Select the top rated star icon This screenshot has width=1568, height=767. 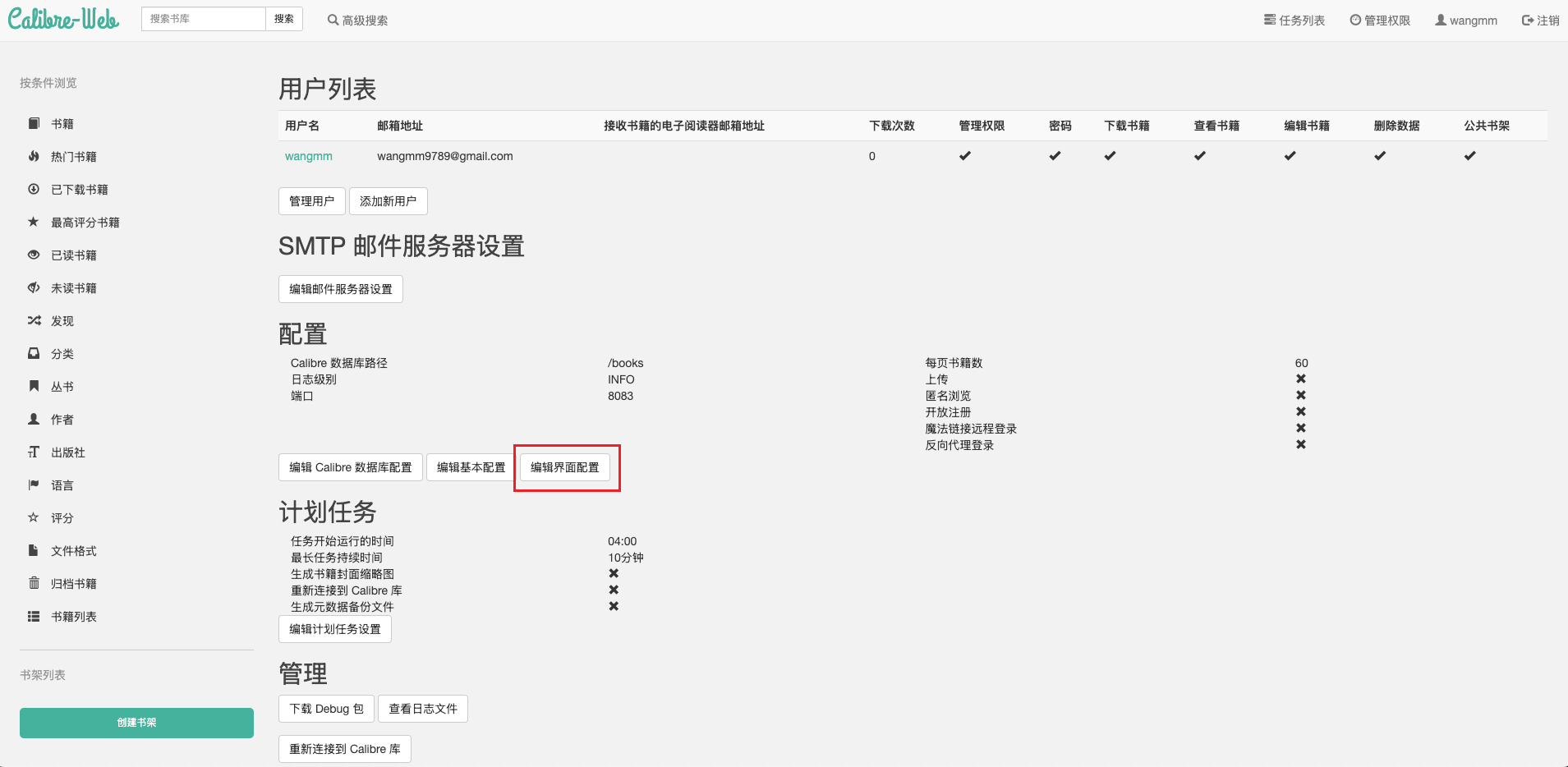tap(34, 222)
